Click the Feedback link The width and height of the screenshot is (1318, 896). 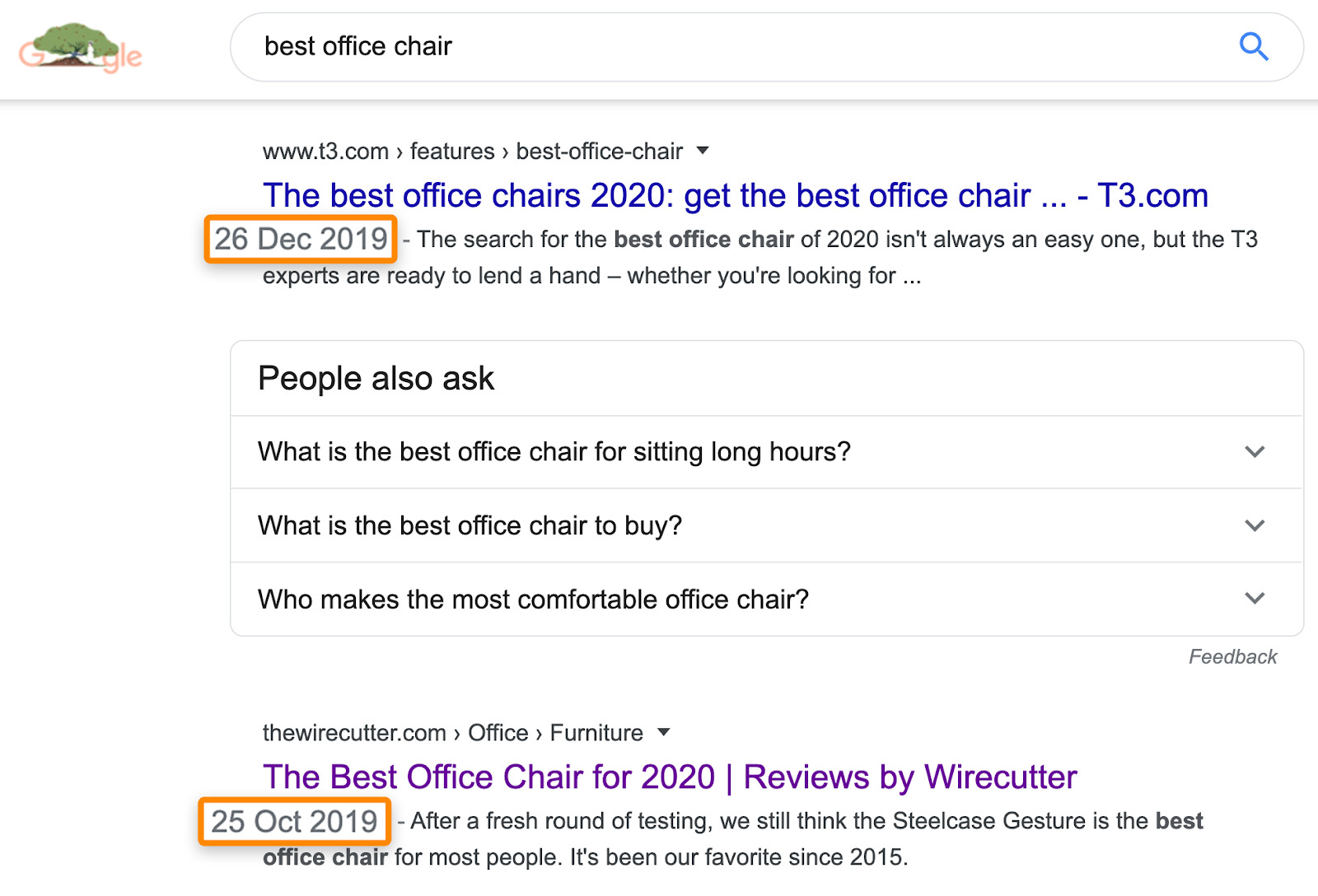1233,656
